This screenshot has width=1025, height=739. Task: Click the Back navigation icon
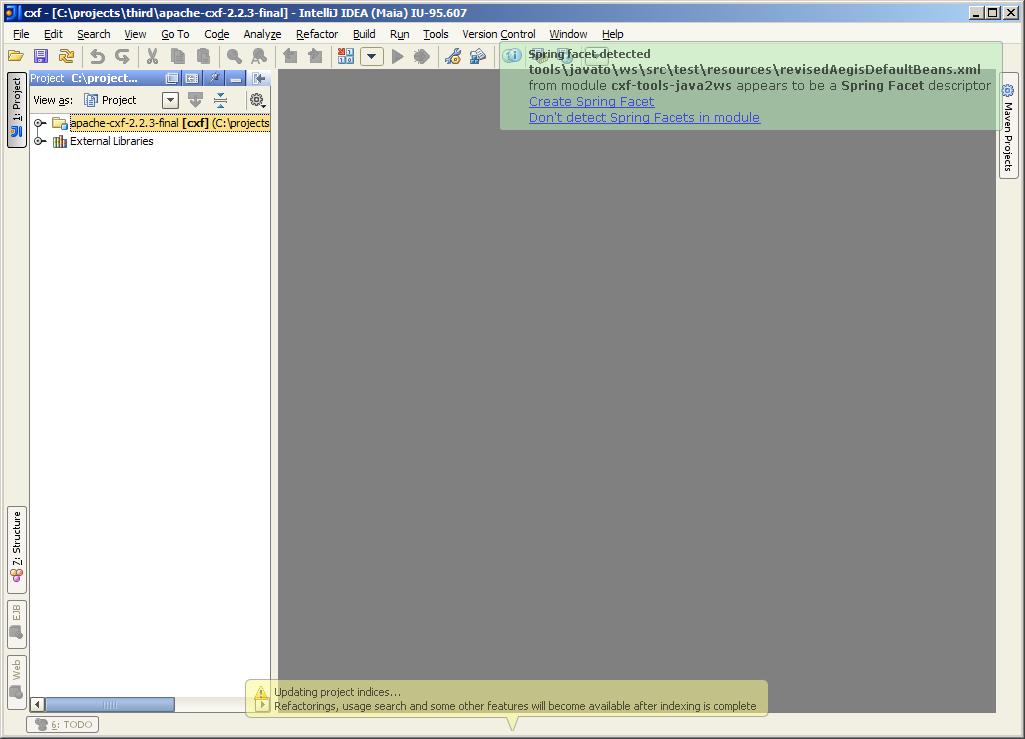[x=290, y=56]
